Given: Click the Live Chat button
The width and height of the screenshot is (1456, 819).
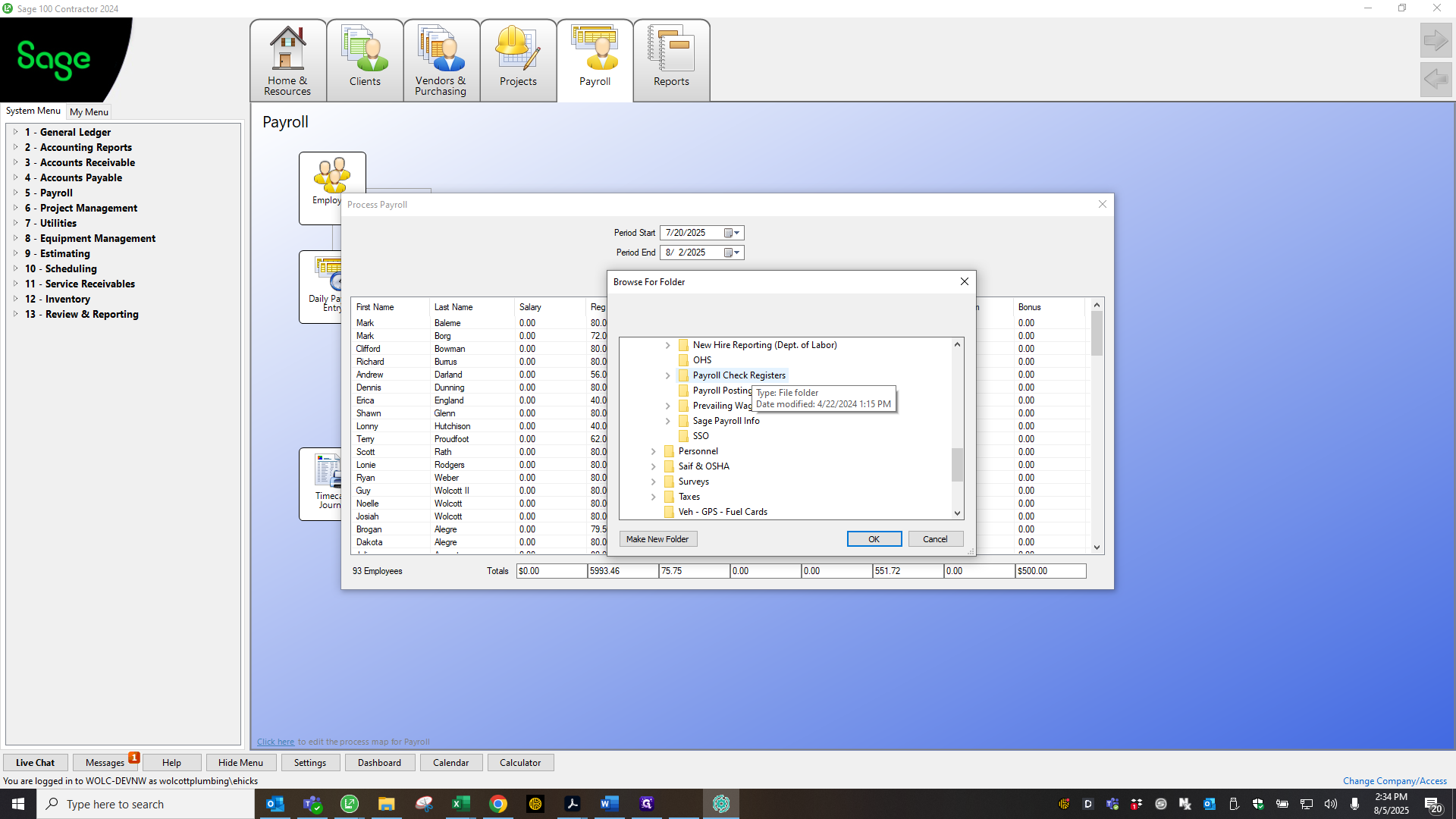Looking at the screenshot, I should [x=35, y=763].
